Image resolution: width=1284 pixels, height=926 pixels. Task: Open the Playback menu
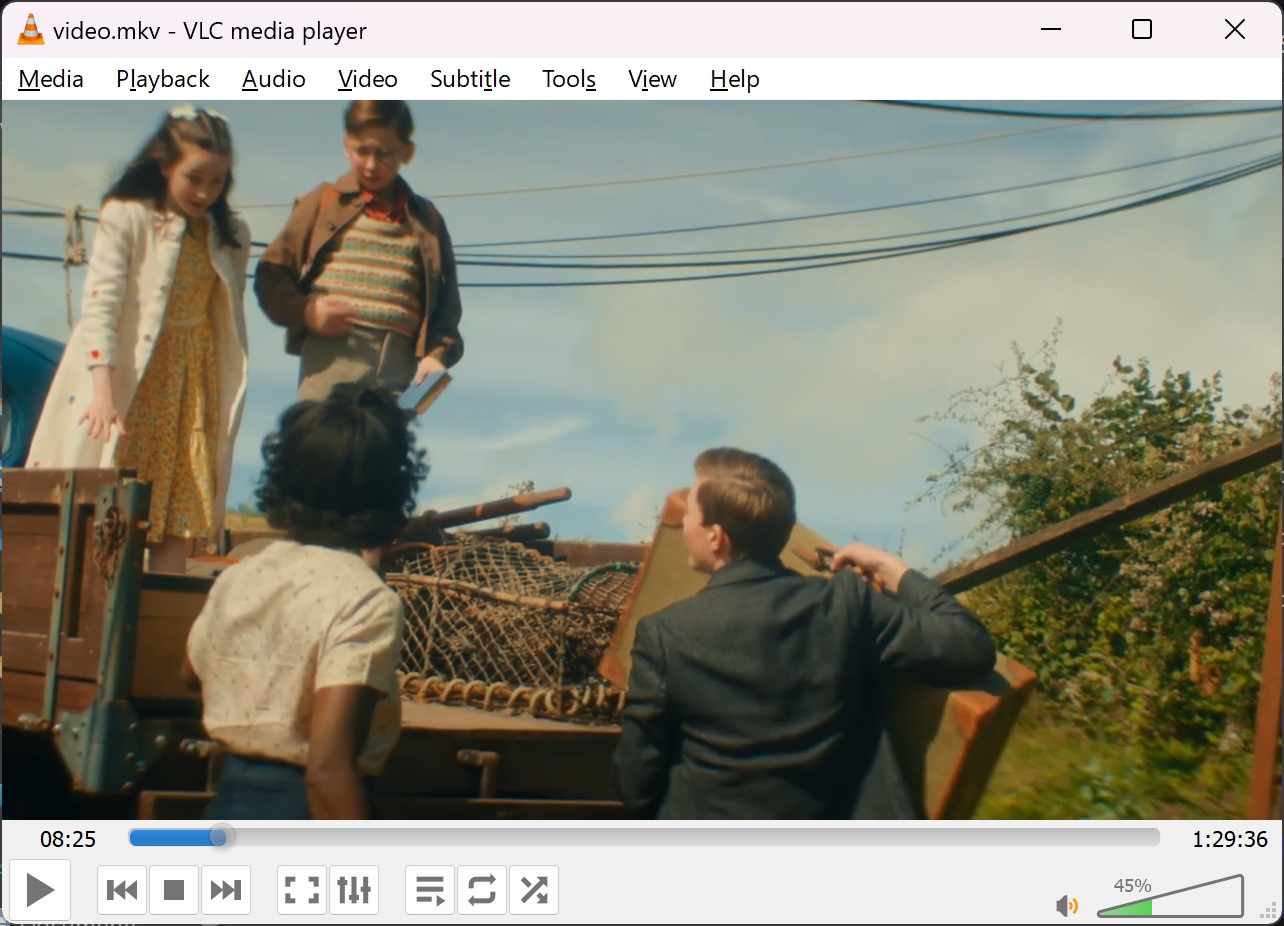click(163, 79)
